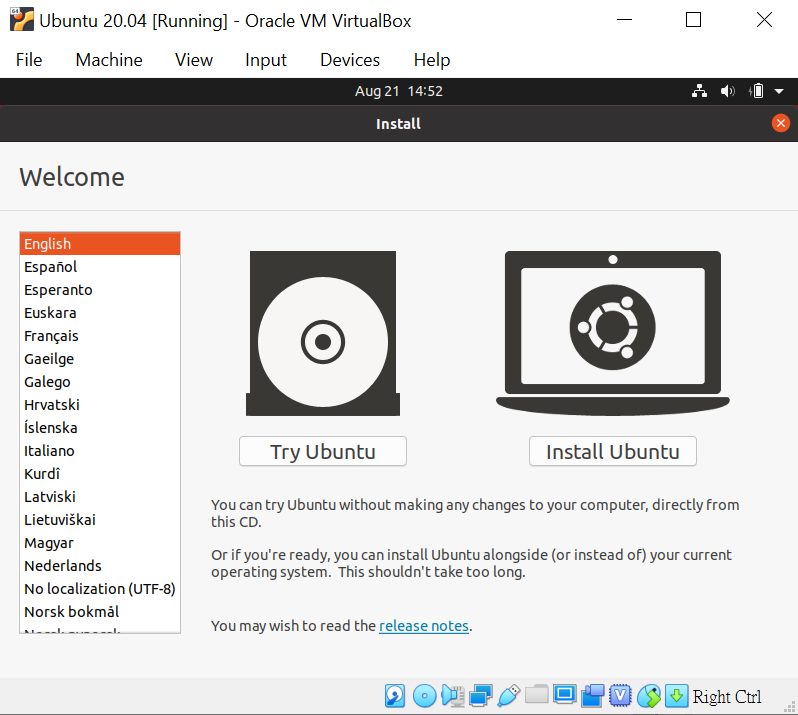Minimize the VirtualBox window
This screenshot has height=715, width=798.
point(624,20)
